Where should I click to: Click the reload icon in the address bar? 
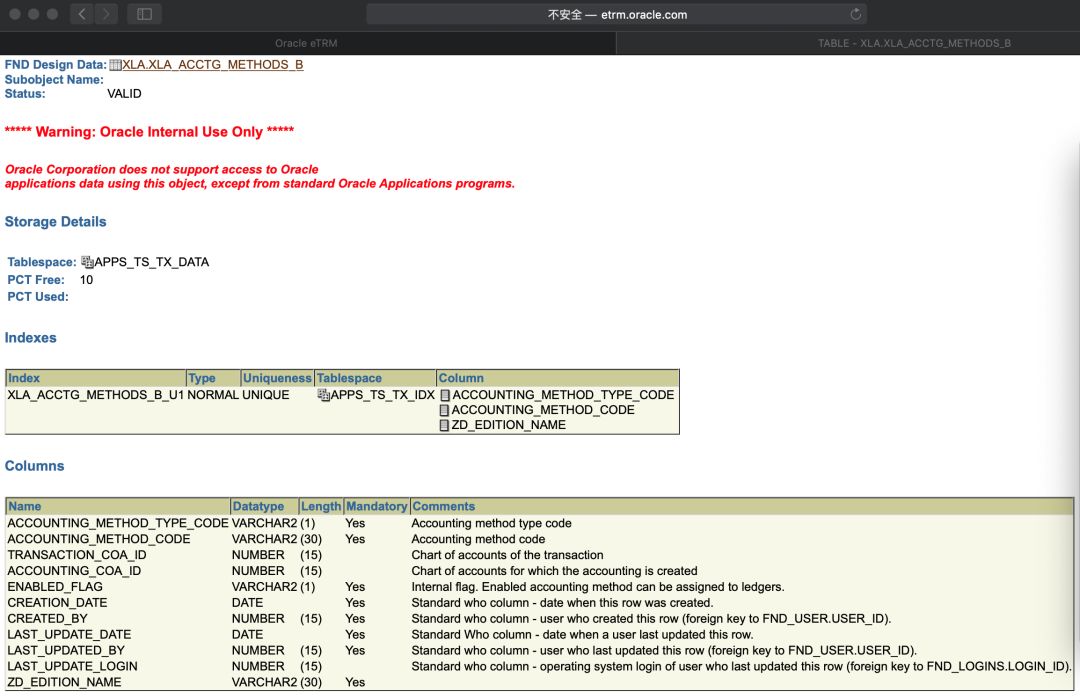click(856, 15)
